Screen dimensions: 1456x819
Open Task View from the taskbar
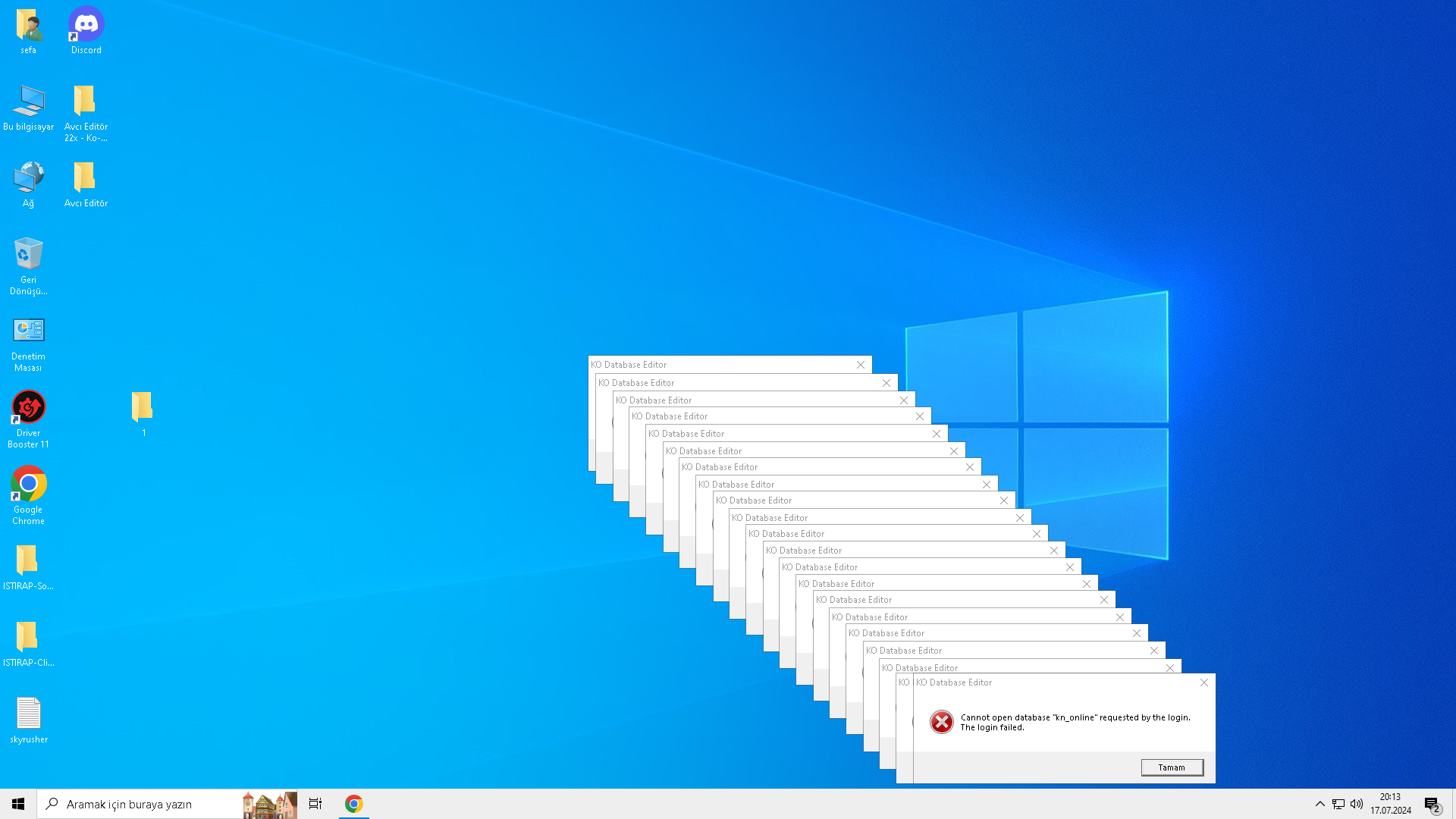click(x=315, y=804)
